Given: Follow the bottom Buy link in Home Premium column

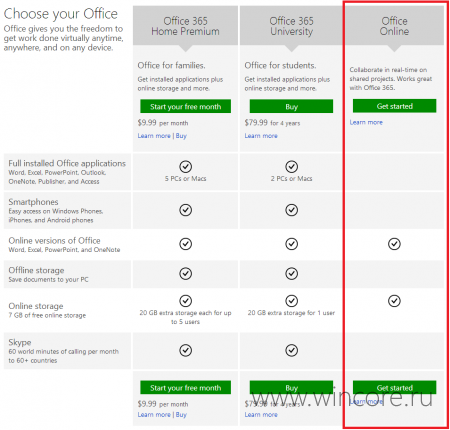Looking at the screenshot, I should click(181, 414).
